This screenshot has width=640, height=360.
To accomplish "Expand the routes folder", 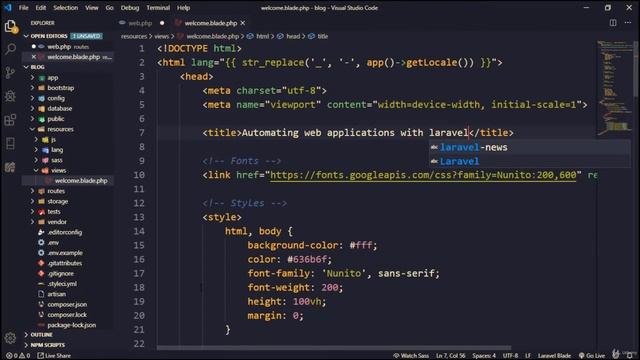I will (56, 191).
